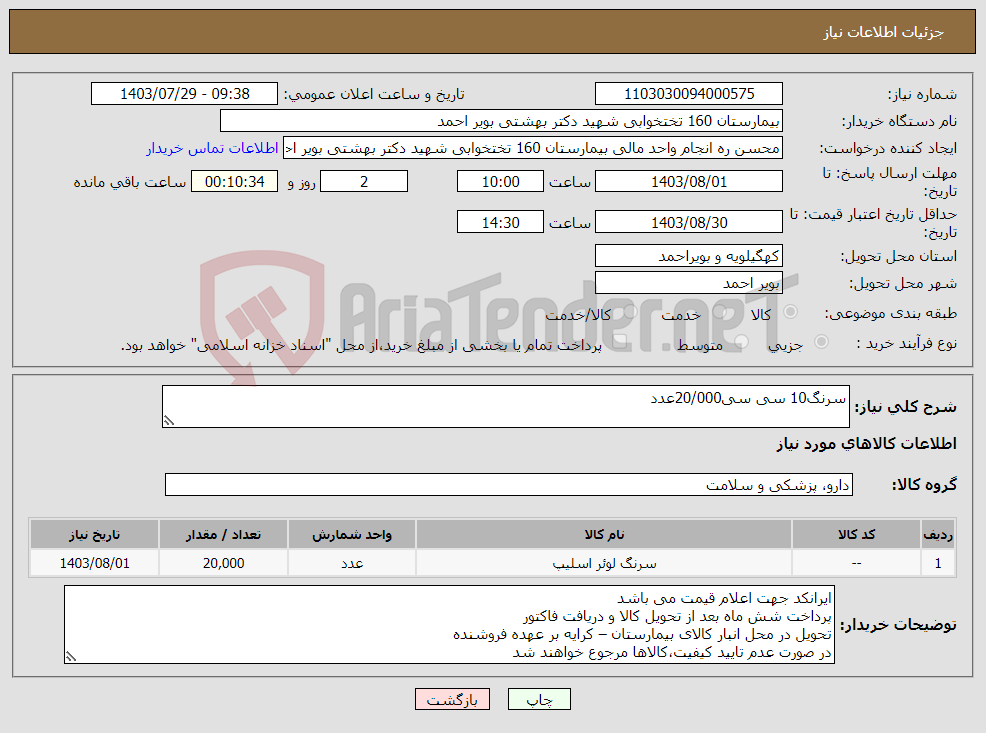Click the delivery province field کهگیلویه و بویراحمد
986x733 pixels.
(x=689, y=256)
